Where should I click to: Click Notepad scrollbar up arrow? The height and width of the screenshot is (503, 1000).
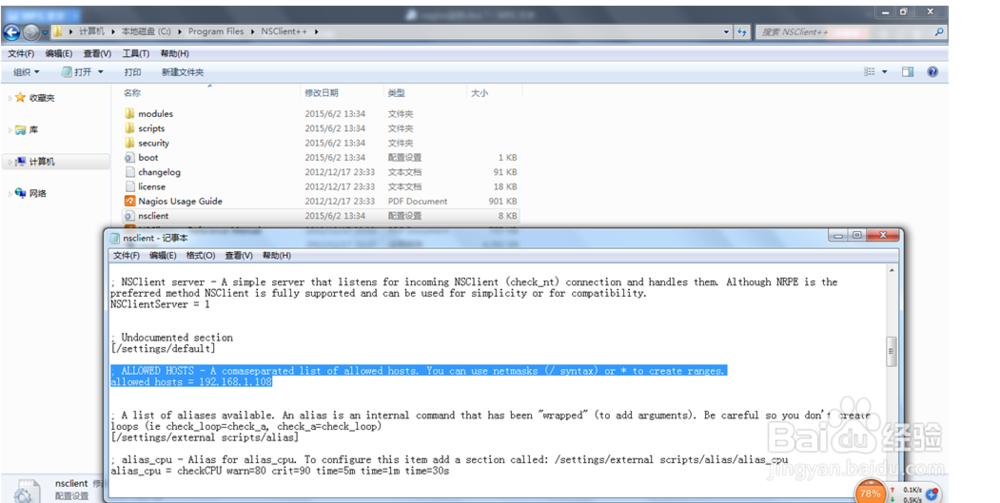pyautogui.click(x=891, y=272)
